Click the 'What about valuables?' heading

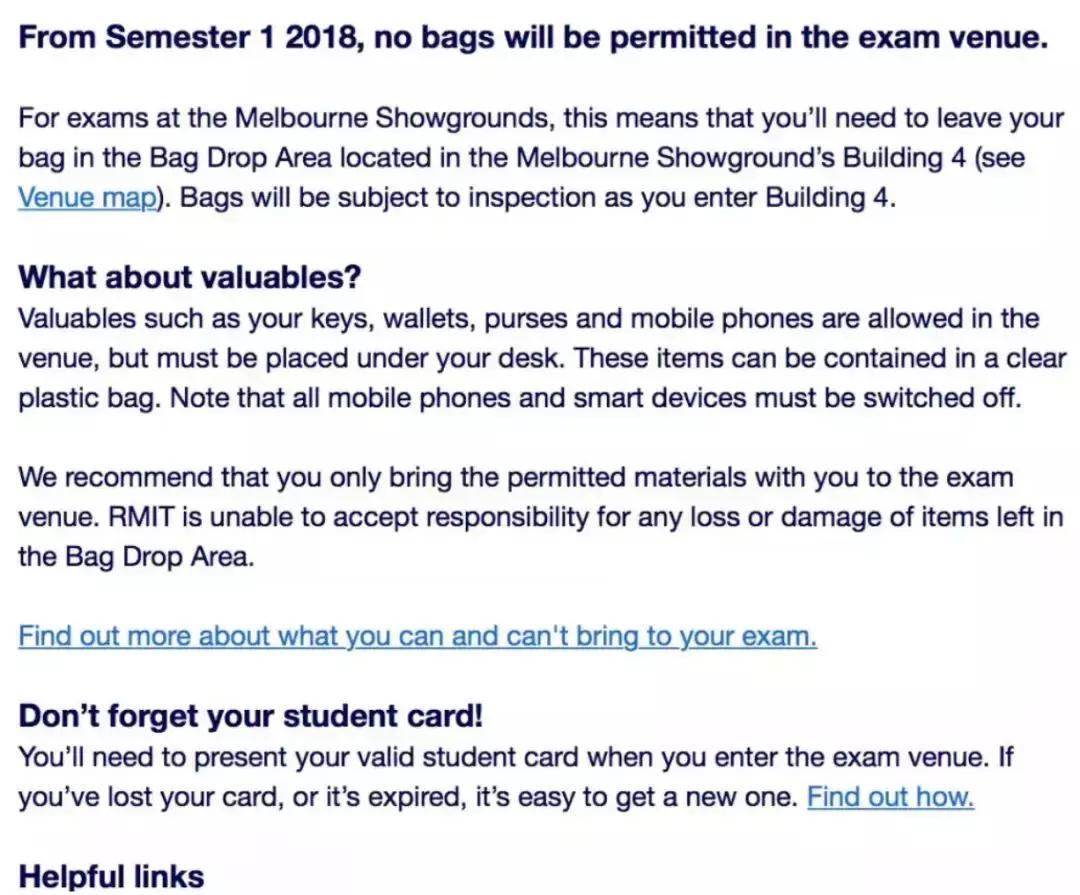(x=189, y=277)
